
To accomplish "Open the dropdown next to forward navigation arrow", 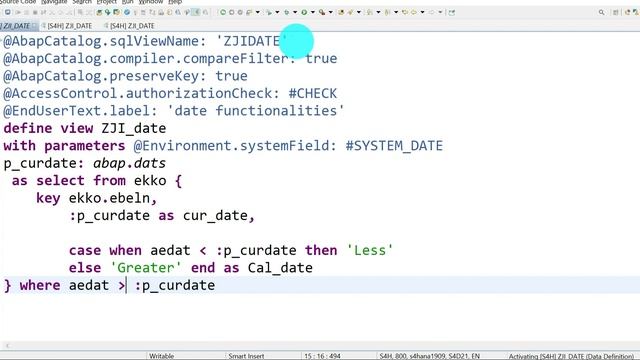I will tap(422, 12).
